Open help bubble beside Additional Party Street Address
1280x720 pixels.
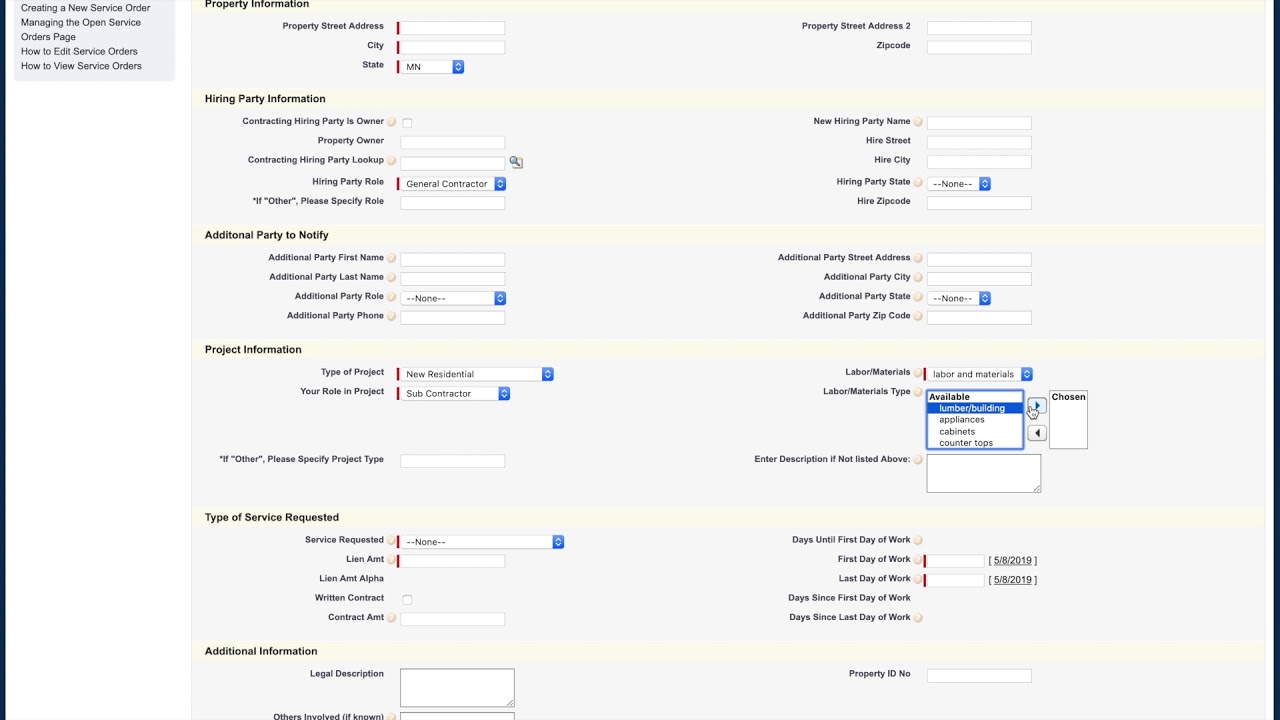[918, 259]
